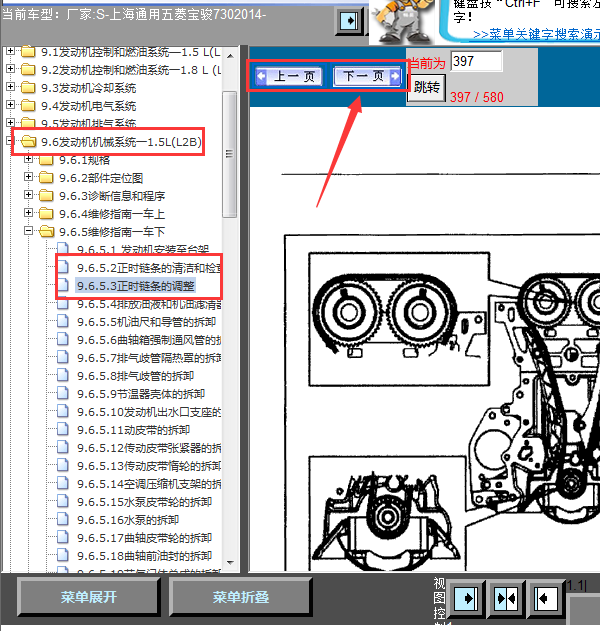
Task: Open 9.6.5.2正时链条的清洁和检查 document
Action: pos(149,268)
